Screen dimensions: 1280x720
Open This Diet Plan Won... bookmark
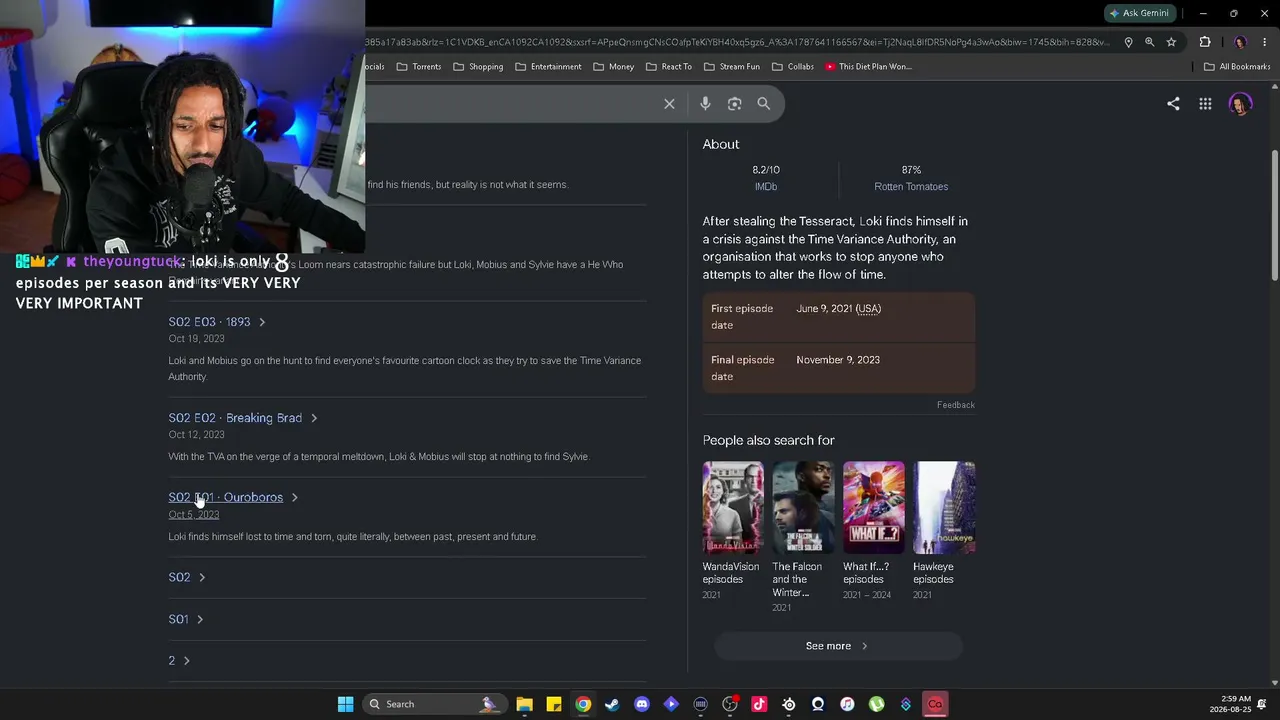(868, 67)
